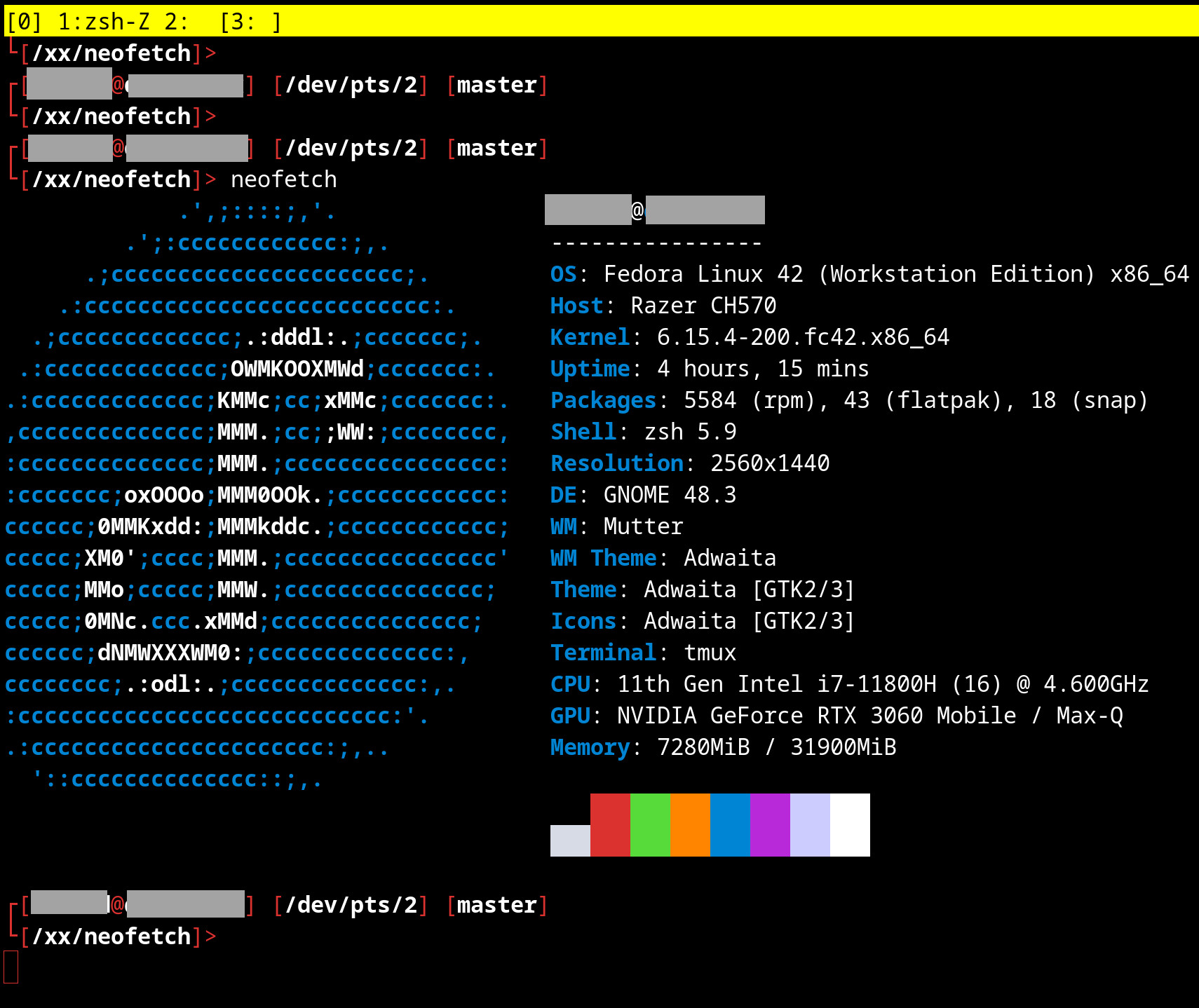The width and height of the screenshot is (1199, 1008).
Task: Click /xx/neofetch in the bottom prompt
Action: point(112,937)
